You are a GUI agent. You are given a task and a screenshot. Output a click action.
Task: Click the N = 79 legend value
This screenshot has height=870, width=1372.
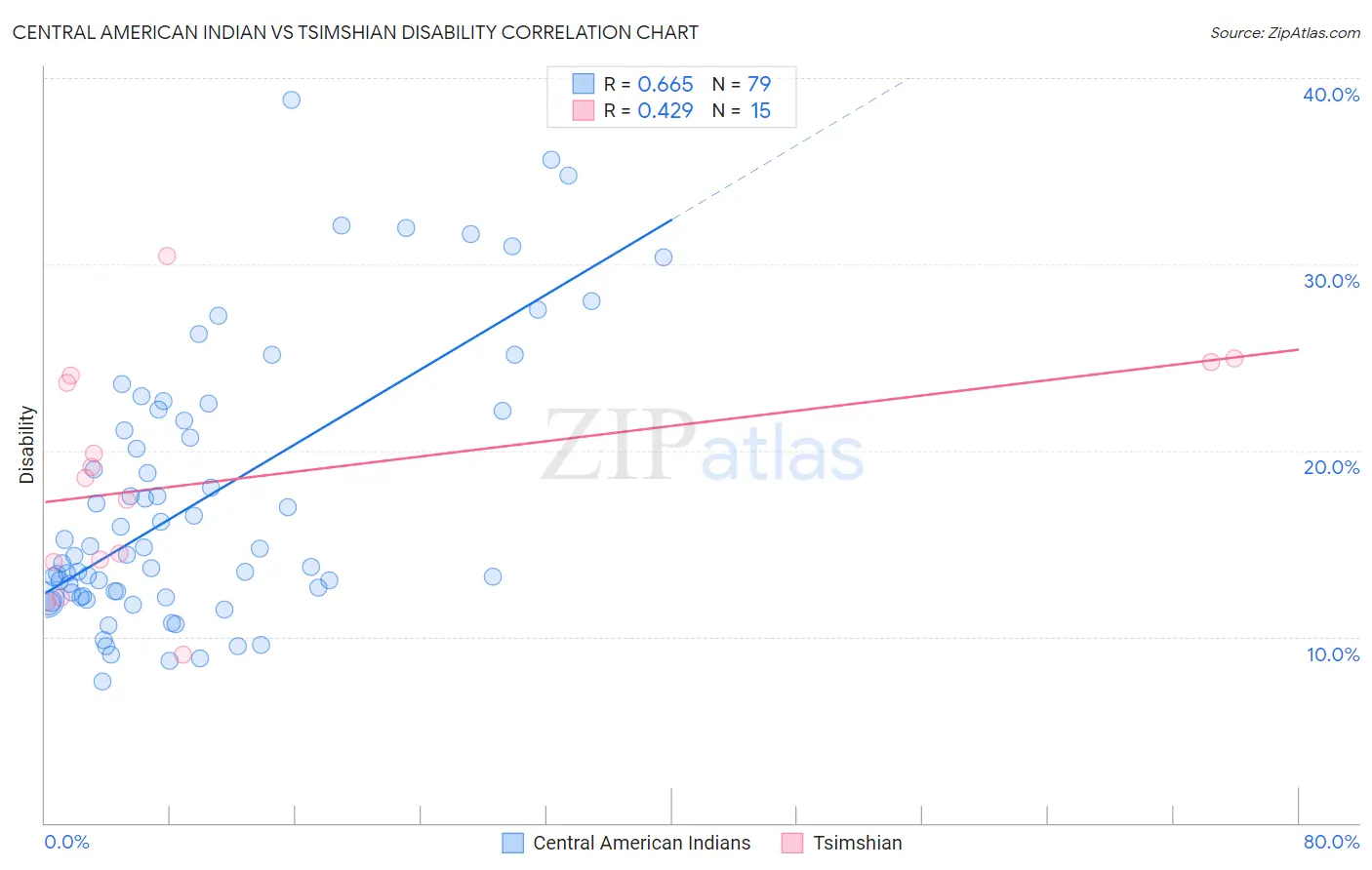click(x=742, y=84)
